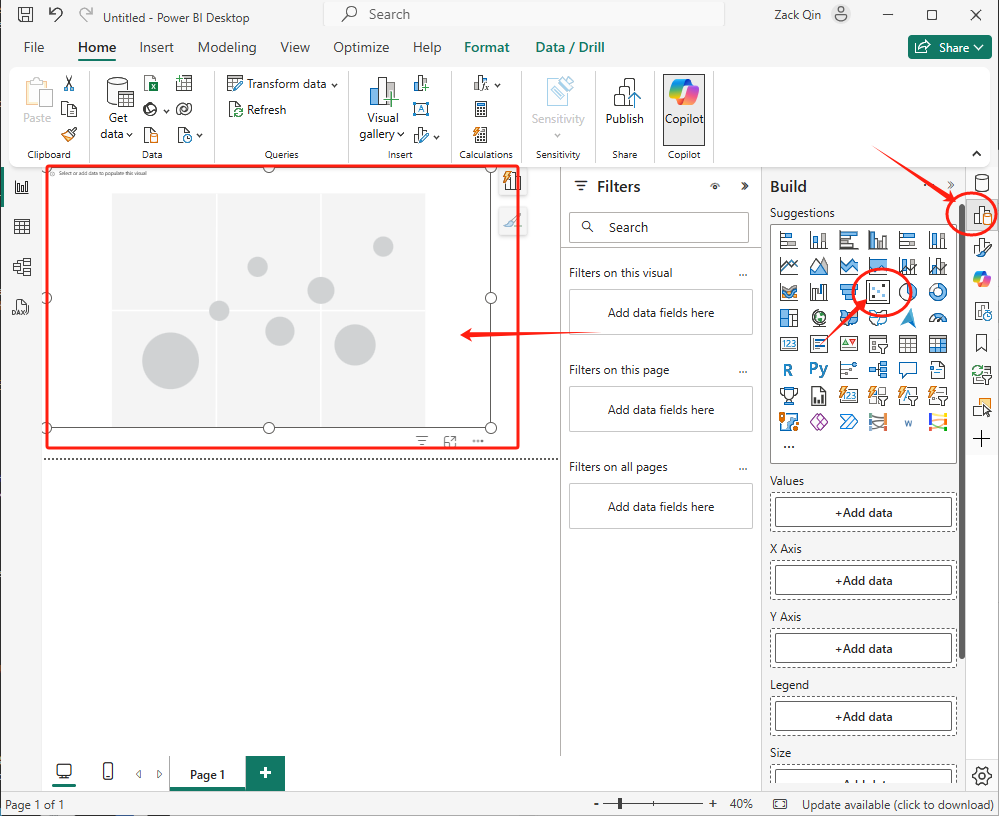Image resolution: width=999 pixels, height=816 pixels.
Task: Pick the waterfall chart visual
Action: [819, 292]
